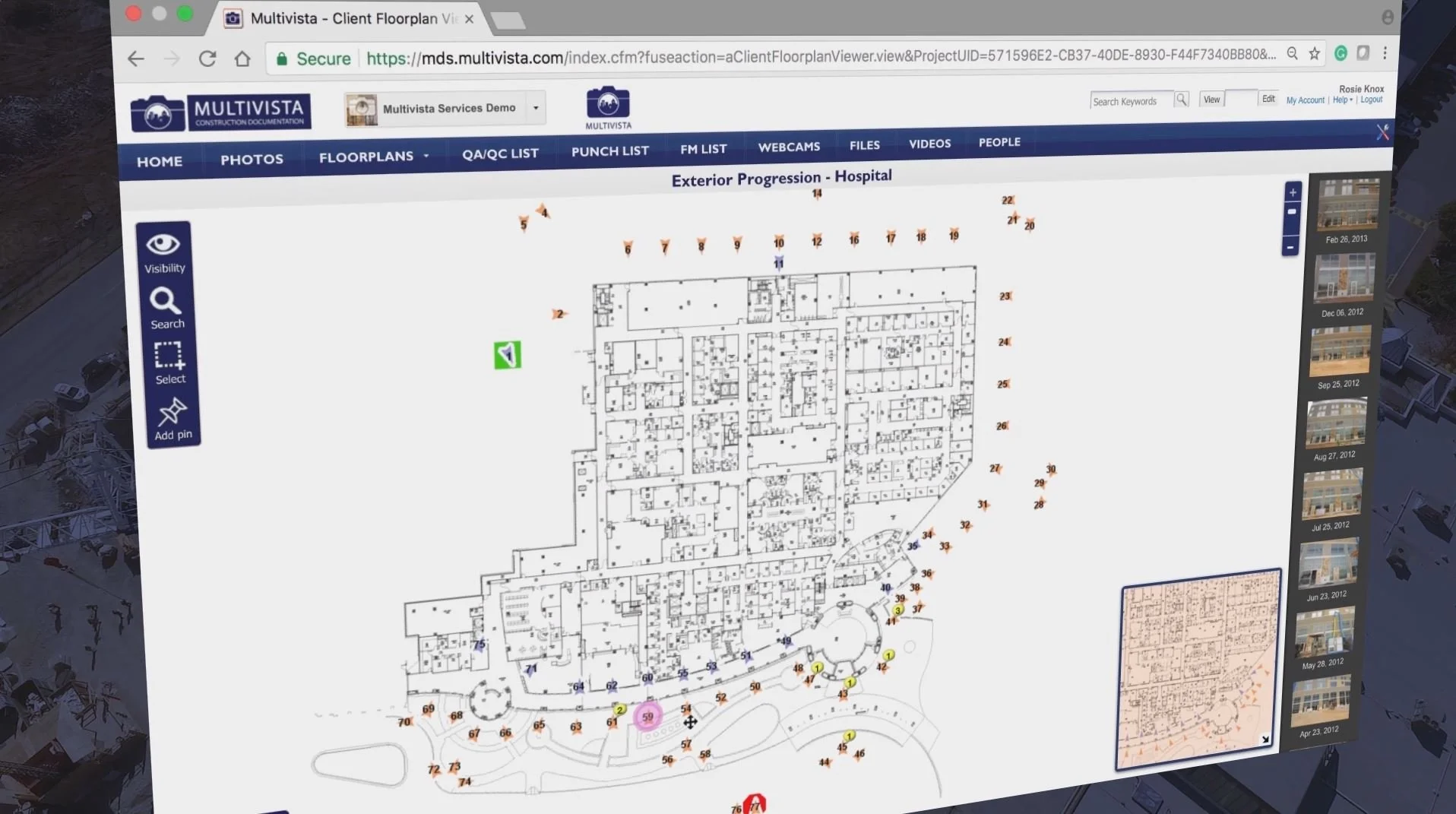Bookmark this page with the star
The image size is (1456, 814).
pos(1314,53)
